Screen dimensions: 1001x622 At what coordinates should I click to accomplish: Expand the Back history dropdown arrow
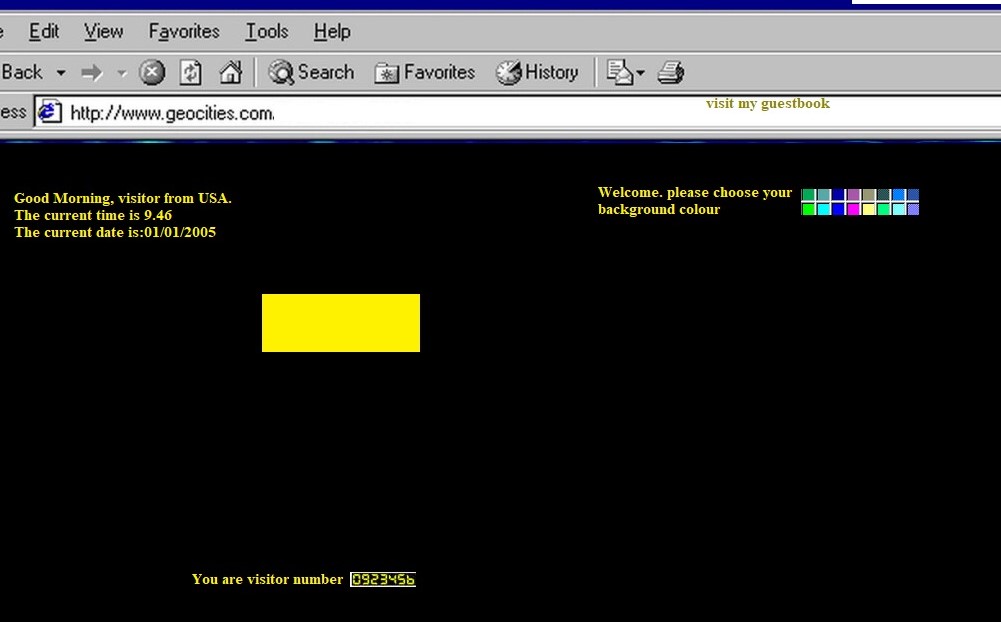[61, 73]
